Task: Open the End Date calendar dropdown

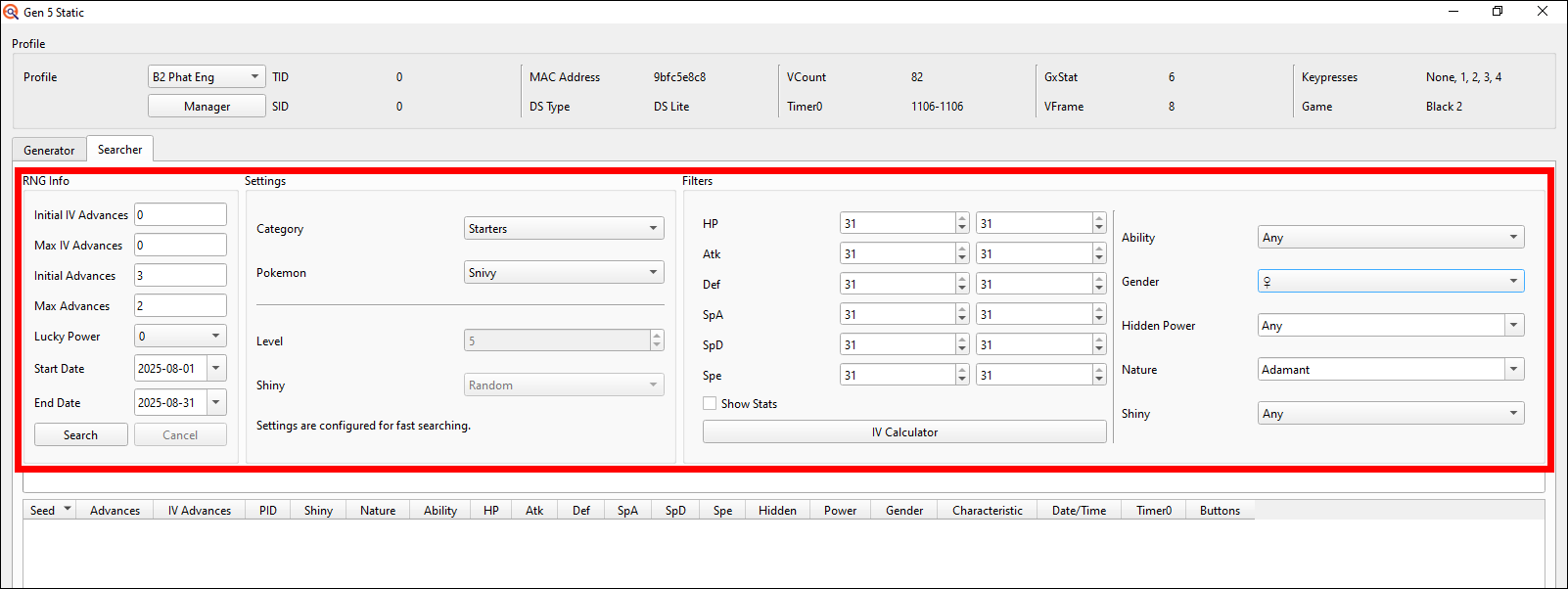Action: [x=216, y=402]
